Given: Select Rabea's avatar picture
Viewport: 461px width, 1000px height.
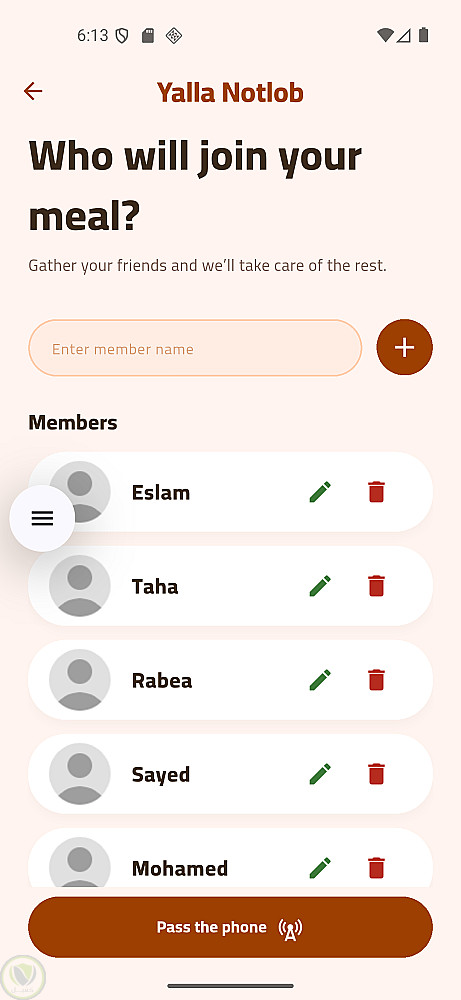Looking at the screenshot, I should coord(80,680).
